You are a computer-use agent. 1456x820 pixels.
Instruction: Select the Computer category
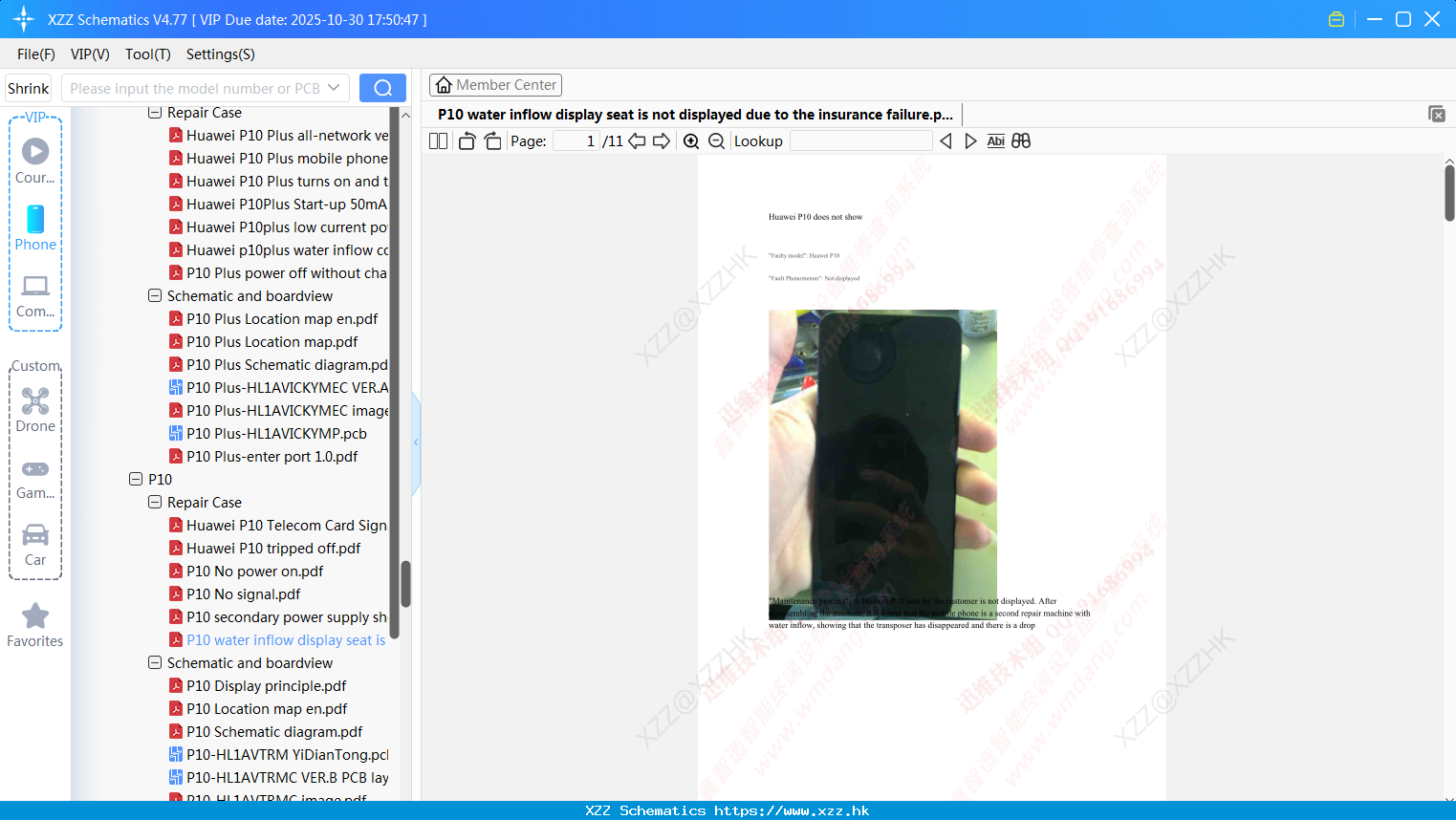tap(35, 295)
